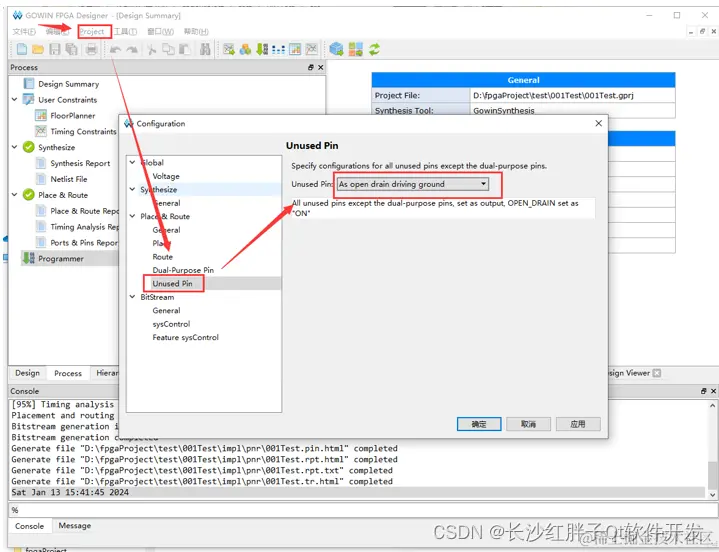Open the 帮助(H) menu
Screen dimensions: 719x552
(x=196, y=32)
